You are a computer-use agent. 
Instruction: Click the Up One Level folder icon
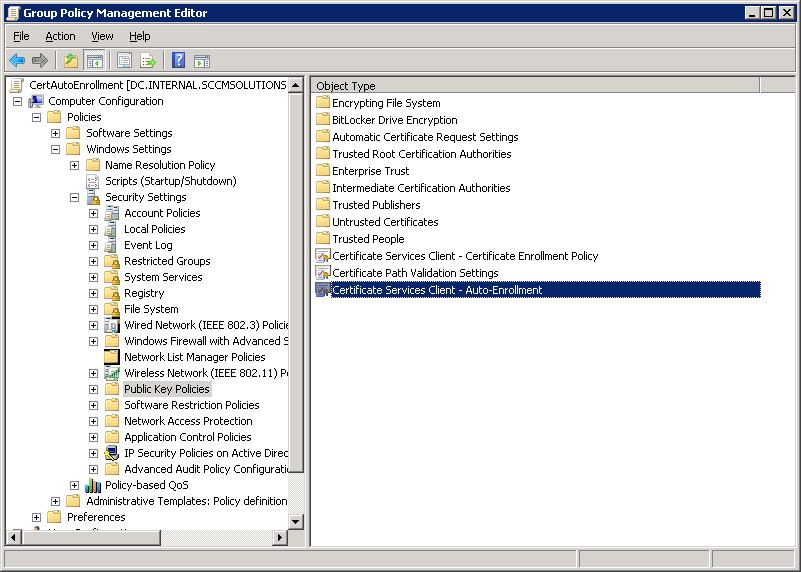71,61
